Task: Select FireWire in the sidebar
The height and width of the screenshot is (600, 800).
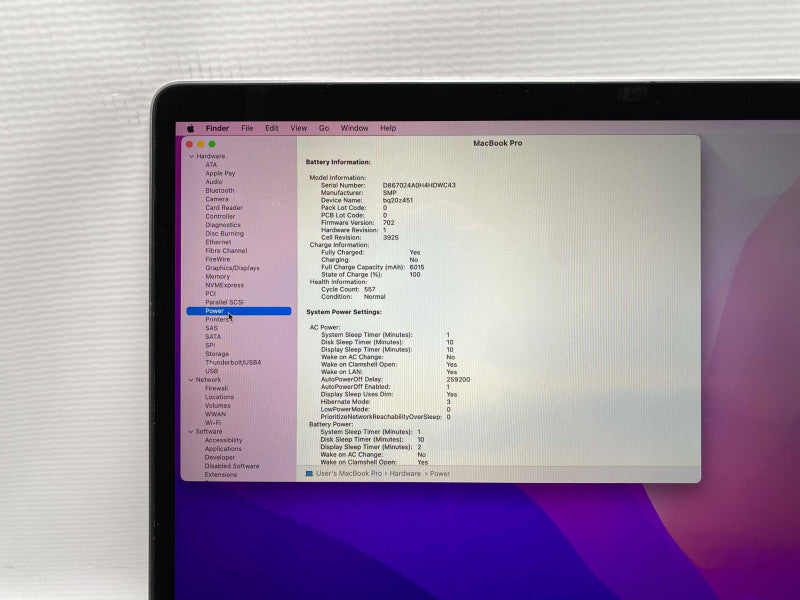Action: pos(218,259)
